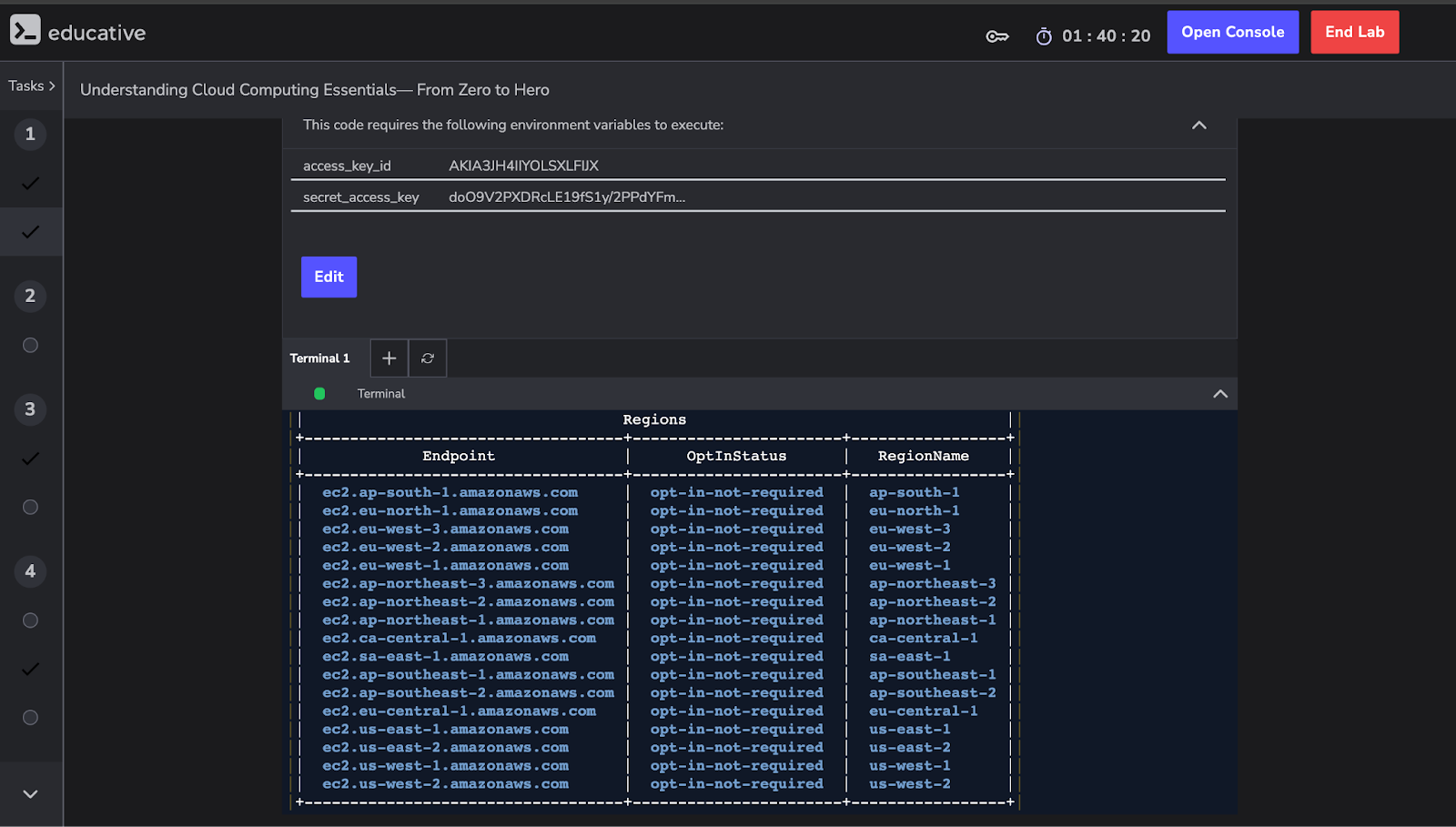
Task: Click the OptInStatus column header
Action: (x=736, y=457)
